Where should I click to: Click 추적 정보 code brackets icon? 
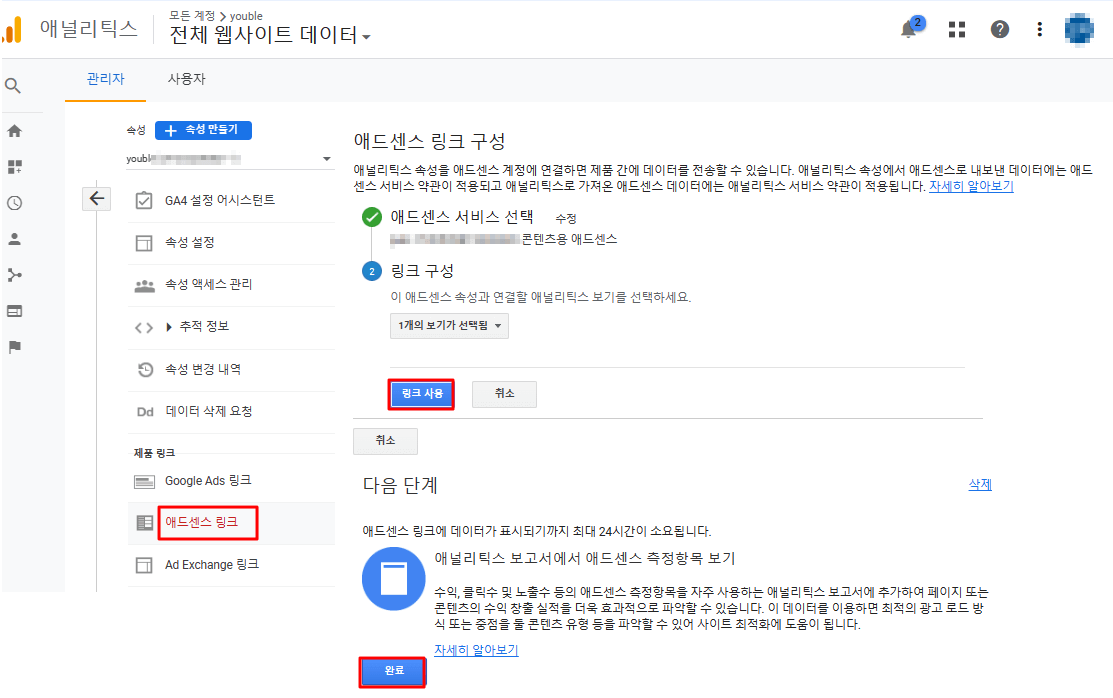point(143,327)
